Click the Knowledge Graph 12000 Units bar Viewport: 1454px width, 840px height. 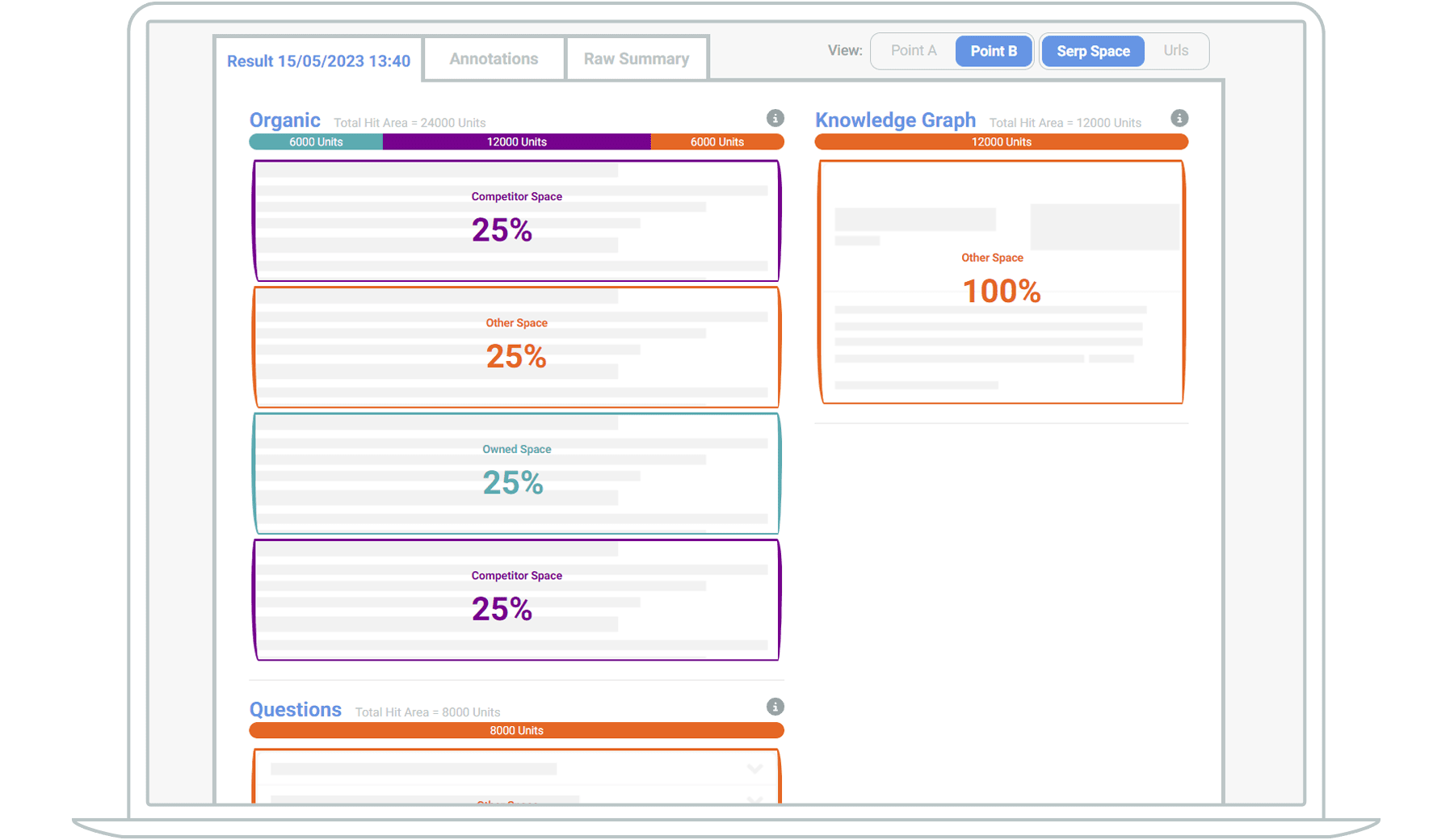click(x=1002, y=142)
